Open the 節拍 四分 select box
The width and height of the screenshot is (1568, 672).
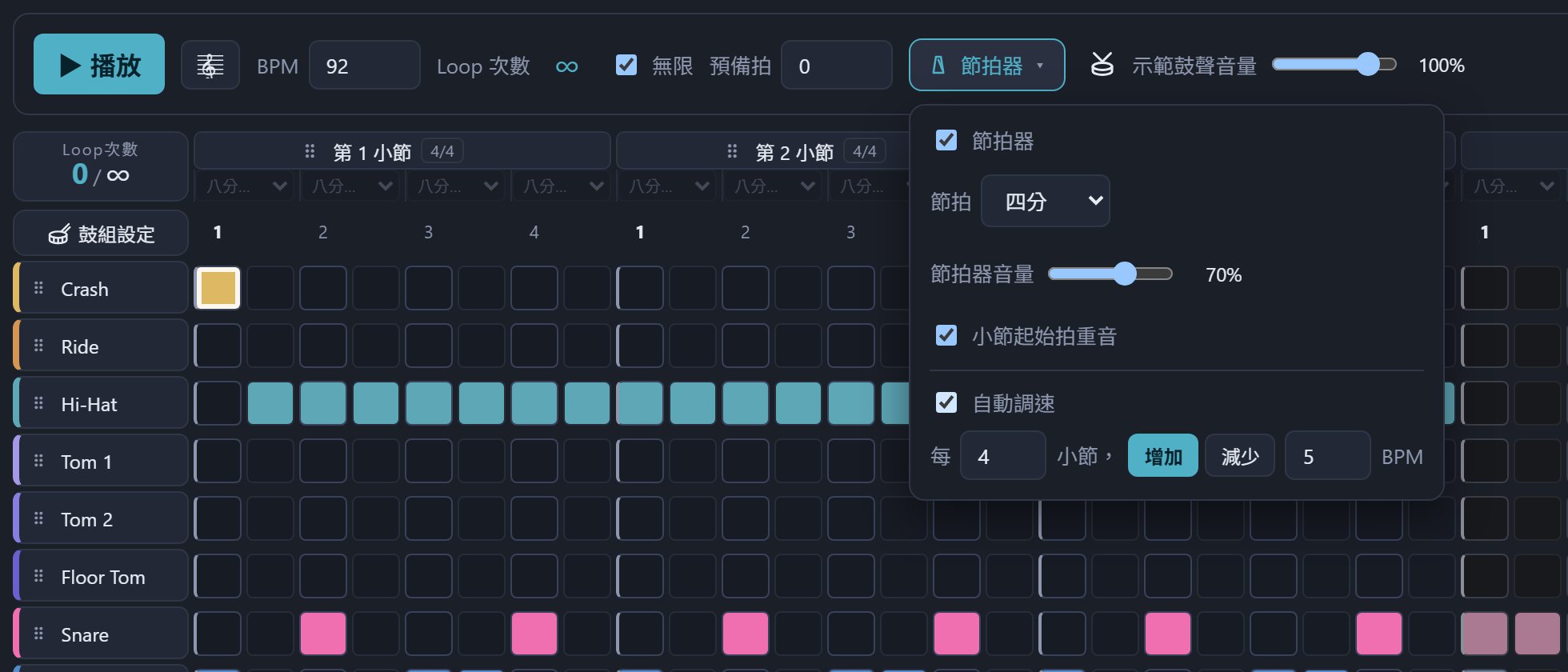1045,201
